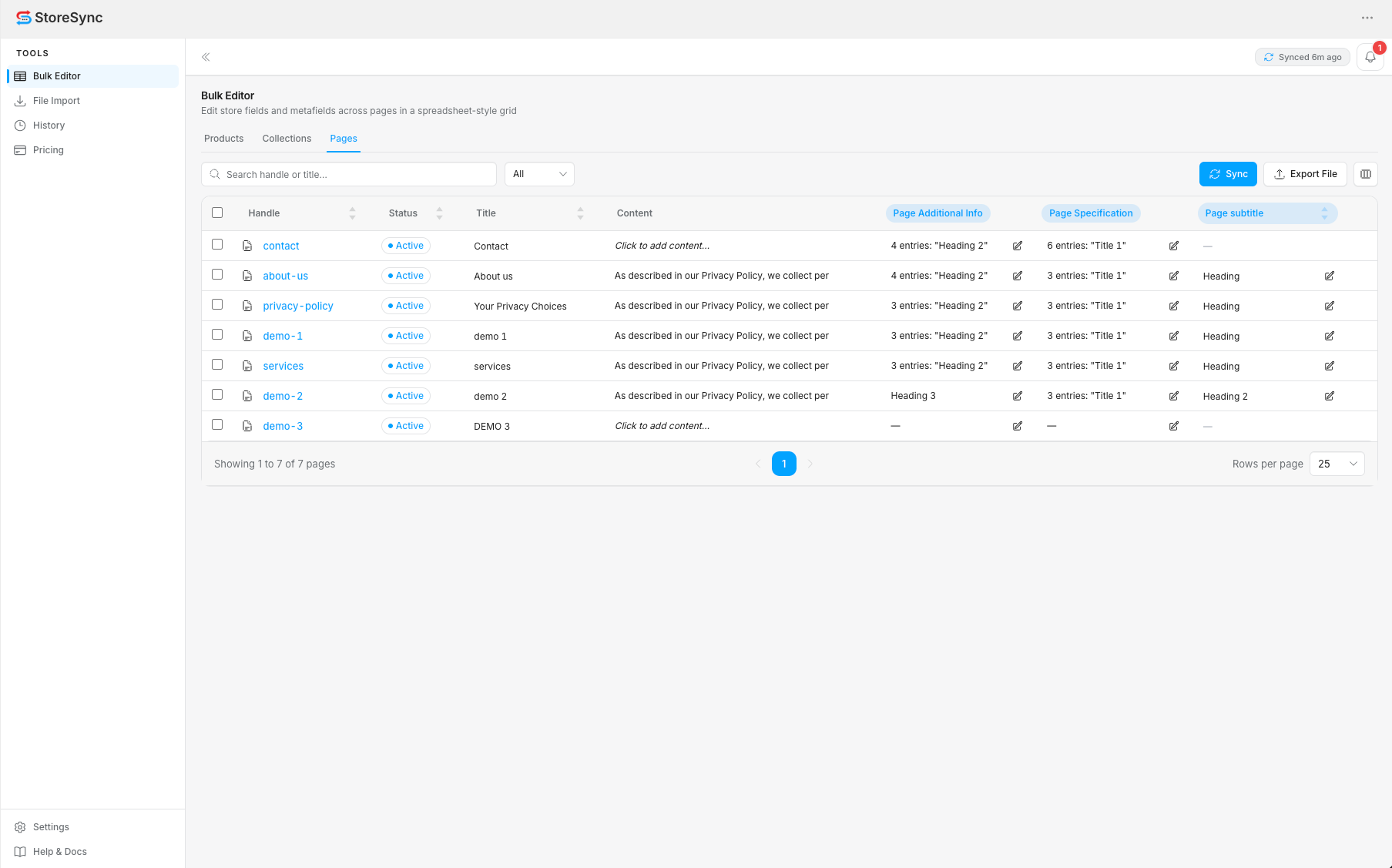Open the privacy-policy handle link
Image resolution: width=1392 pixels, height=868 pixels.
point(298,306)
